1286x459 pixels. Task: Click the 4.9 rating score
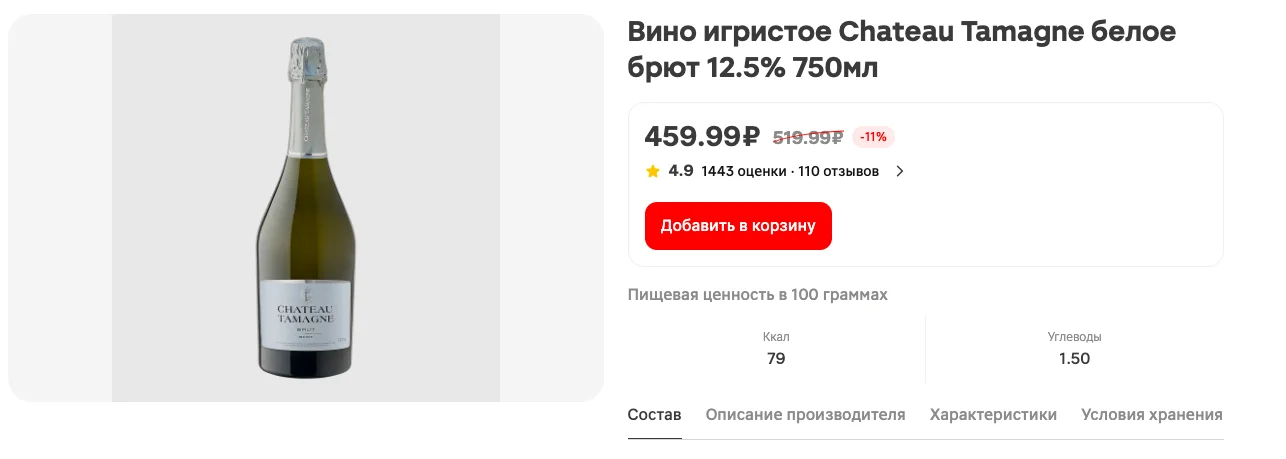(681, 171)
